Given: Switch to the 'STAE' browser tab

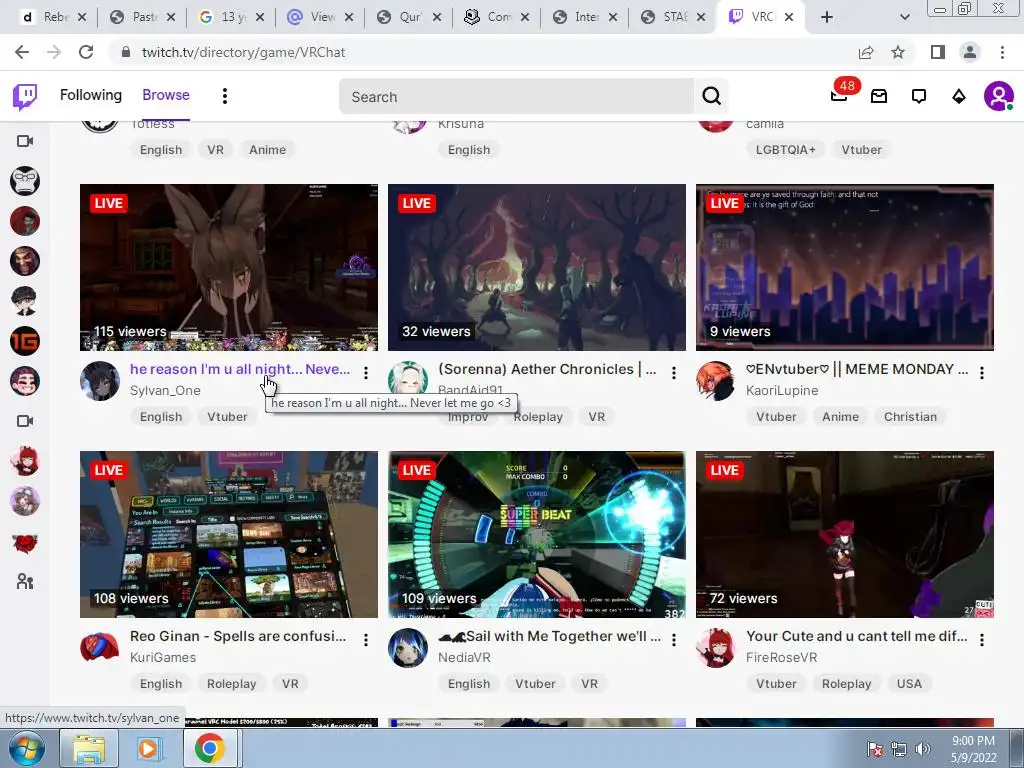Looking at the screenshot, I should pyautogui.click(x=673, y=17).
